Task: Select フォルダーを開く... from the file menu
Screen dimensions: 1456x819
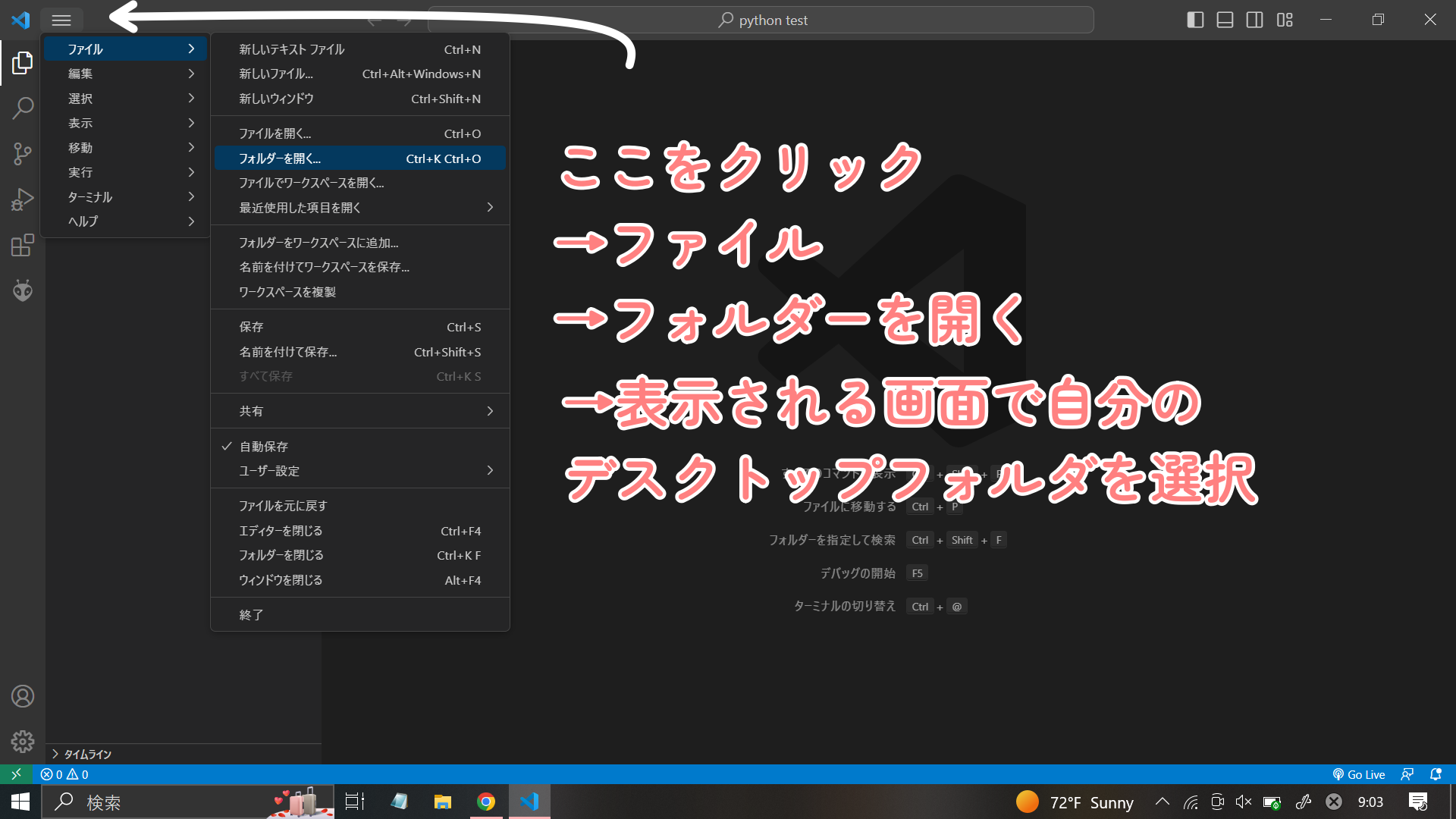Action: [x=279, y=158]
